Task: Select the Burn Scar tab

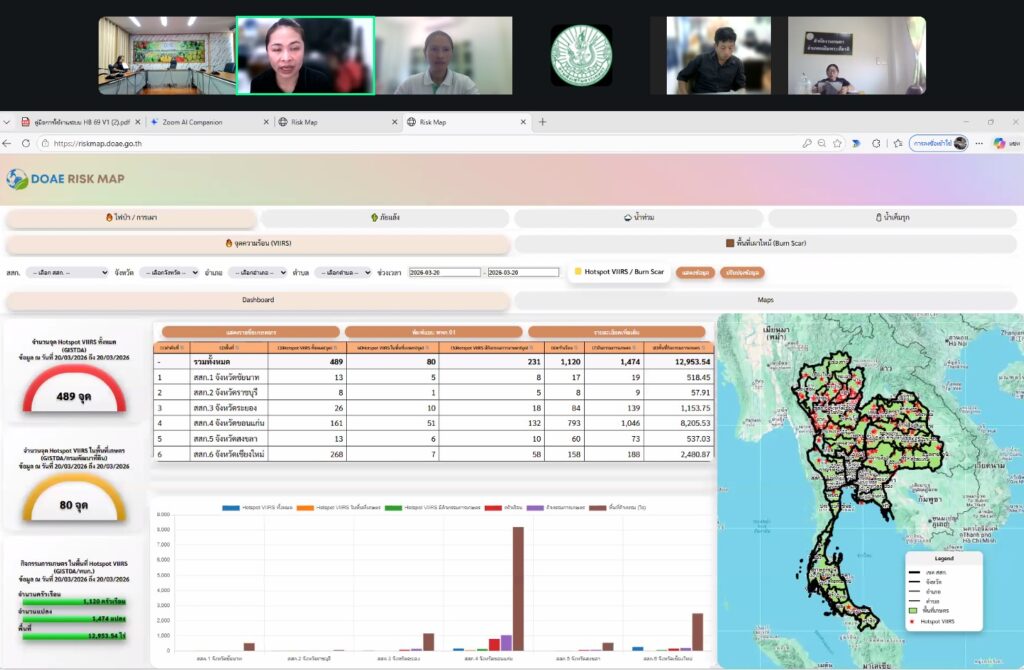Action: tap(766, 243)
